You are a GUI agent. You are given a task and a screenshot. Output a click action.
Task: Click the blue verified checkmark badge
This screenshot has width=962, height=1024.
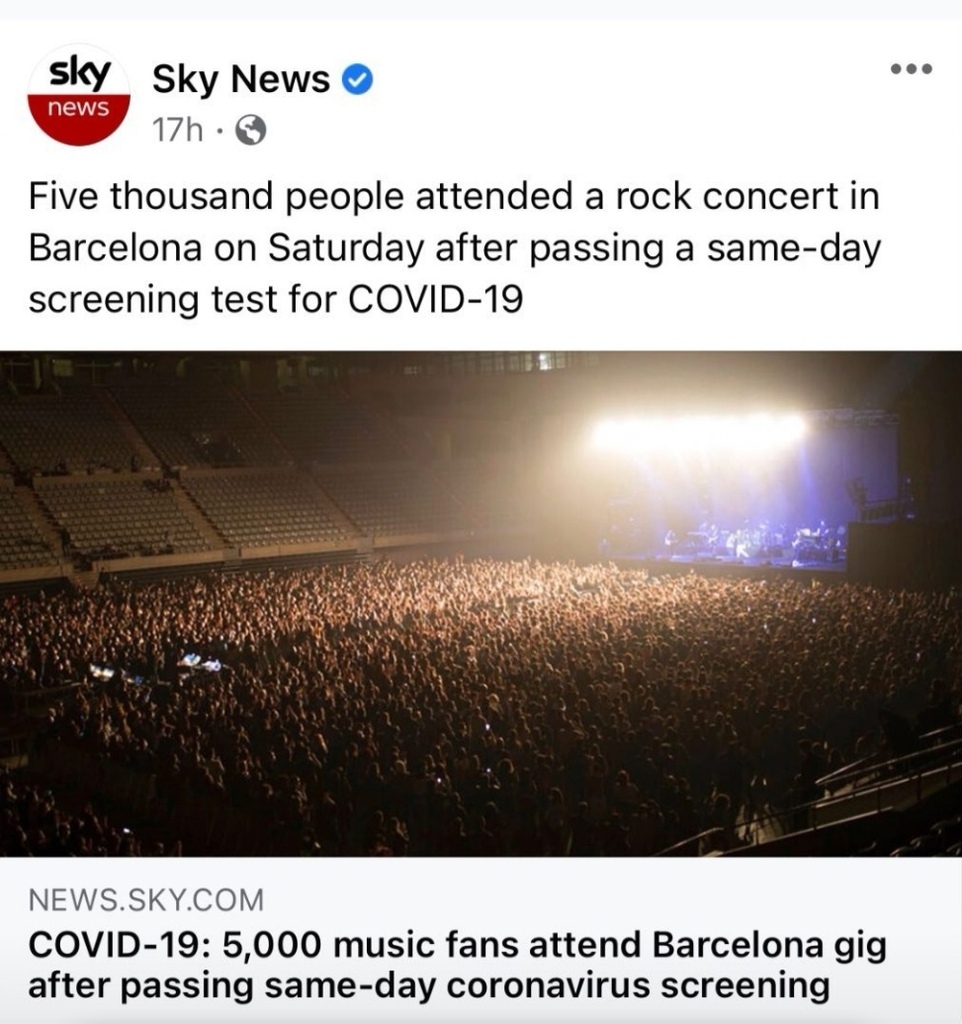coord(358,79)
